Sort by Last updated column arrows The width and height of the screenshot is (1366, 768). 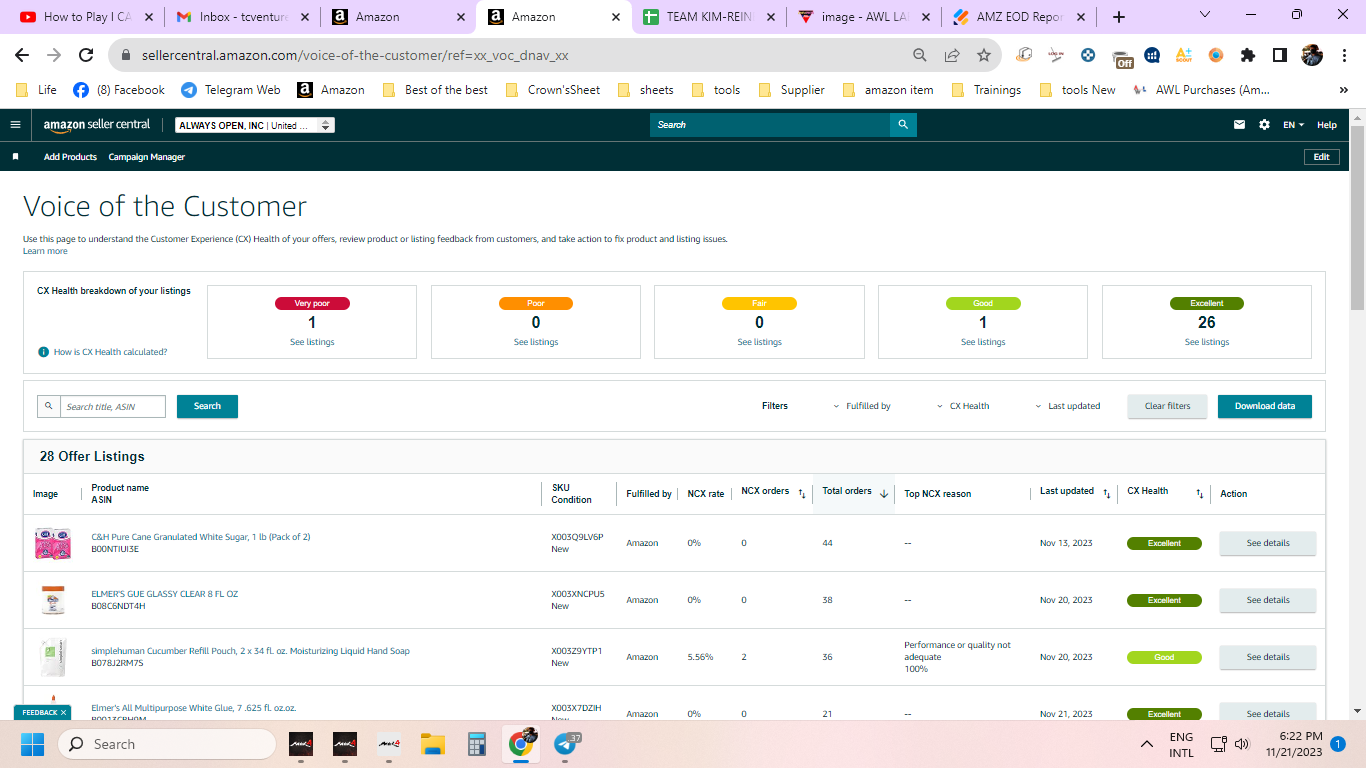coord(1106,493)
